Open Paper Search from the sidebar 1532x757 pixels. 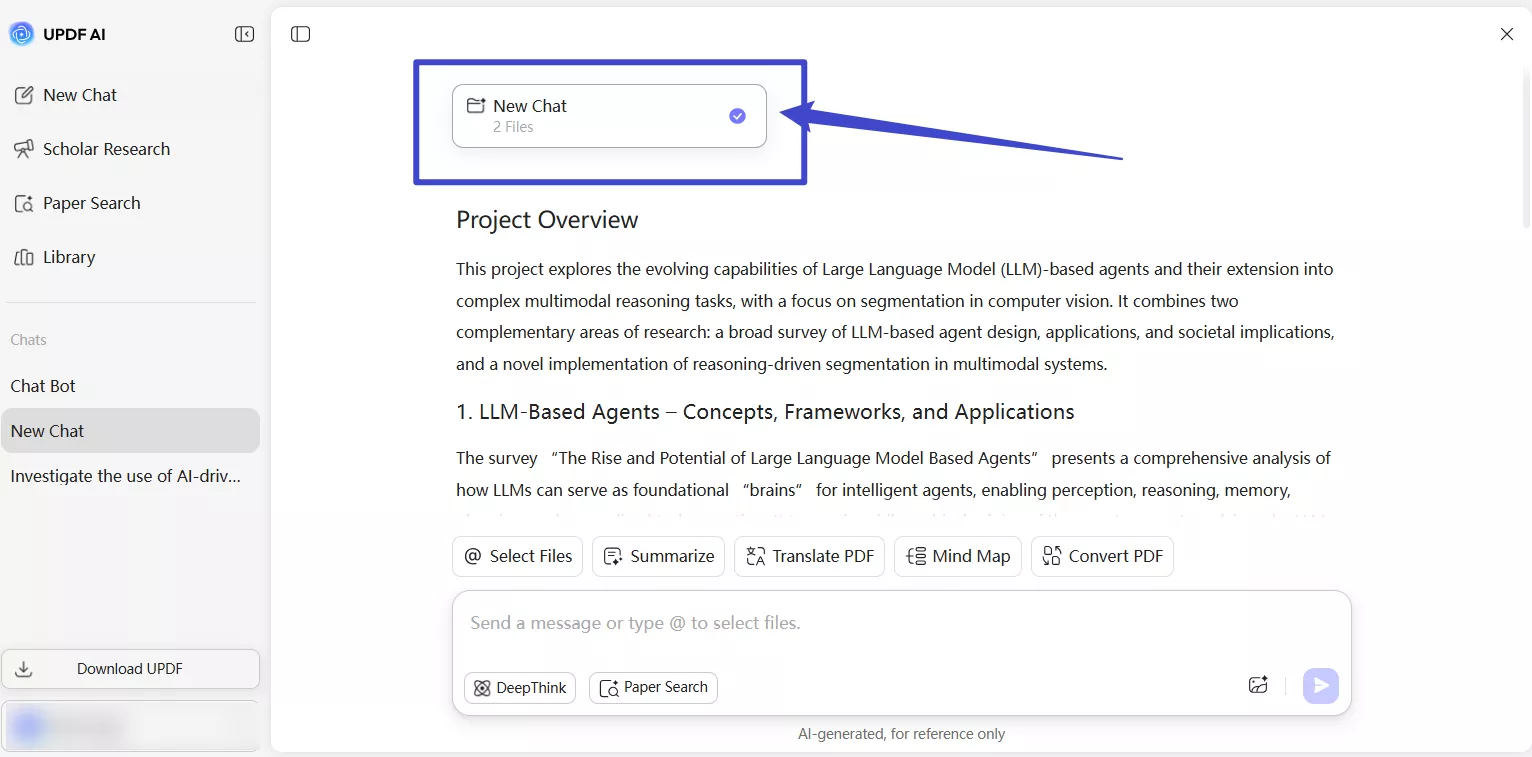point(91,203)
